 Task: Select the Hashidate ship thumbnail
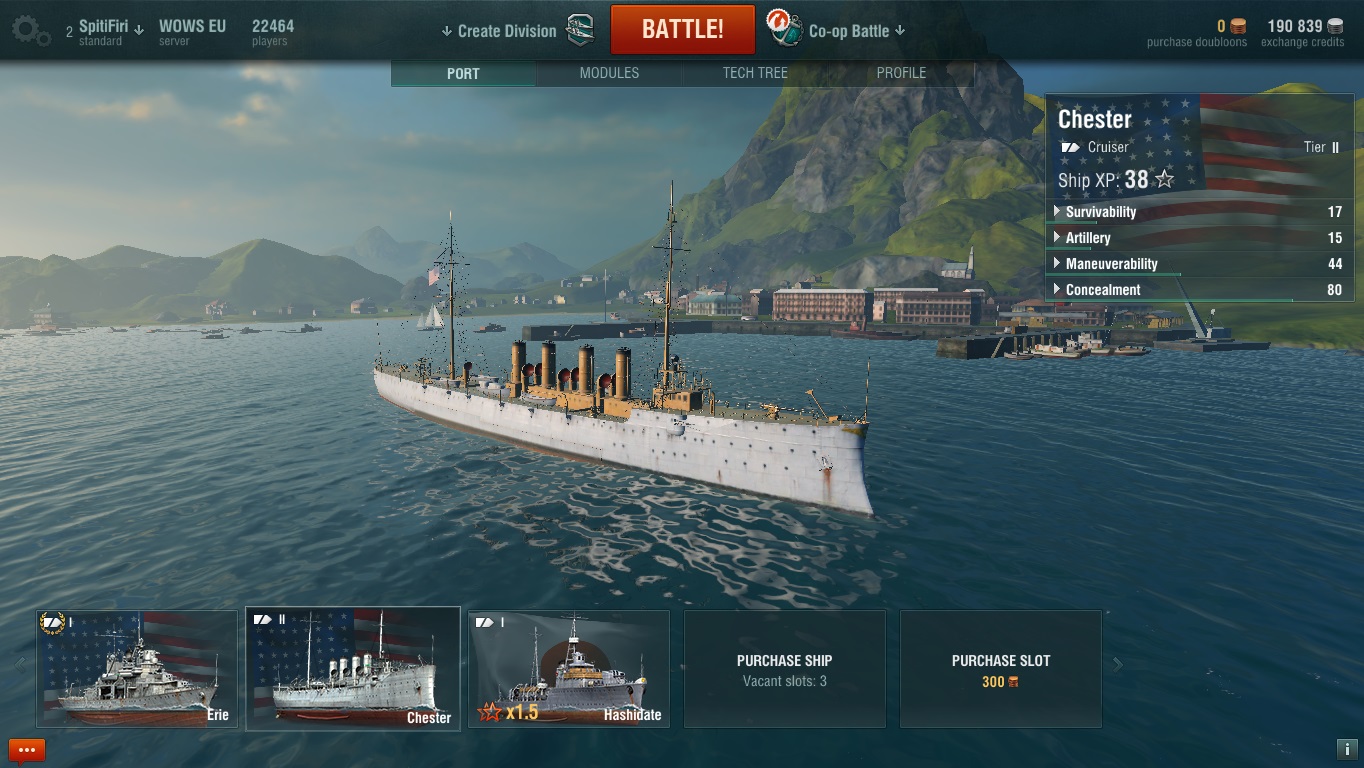(569, 669)
